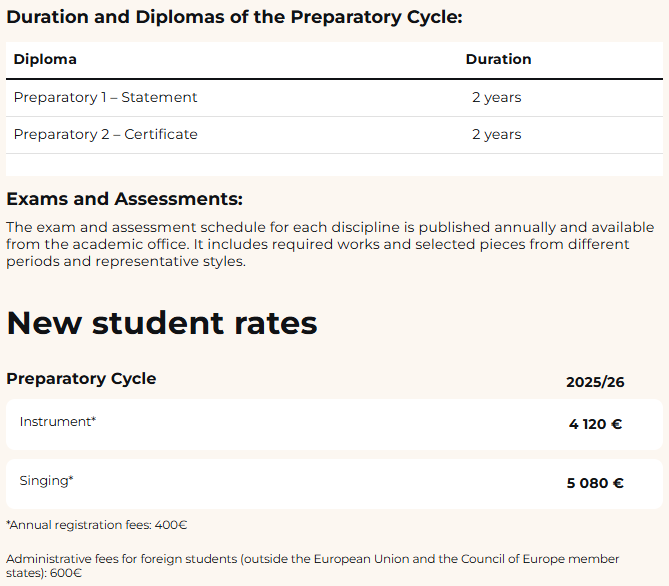669x586 pixels.
Task: Click the annual registration fees 400€ footnote
Action: 97,524
